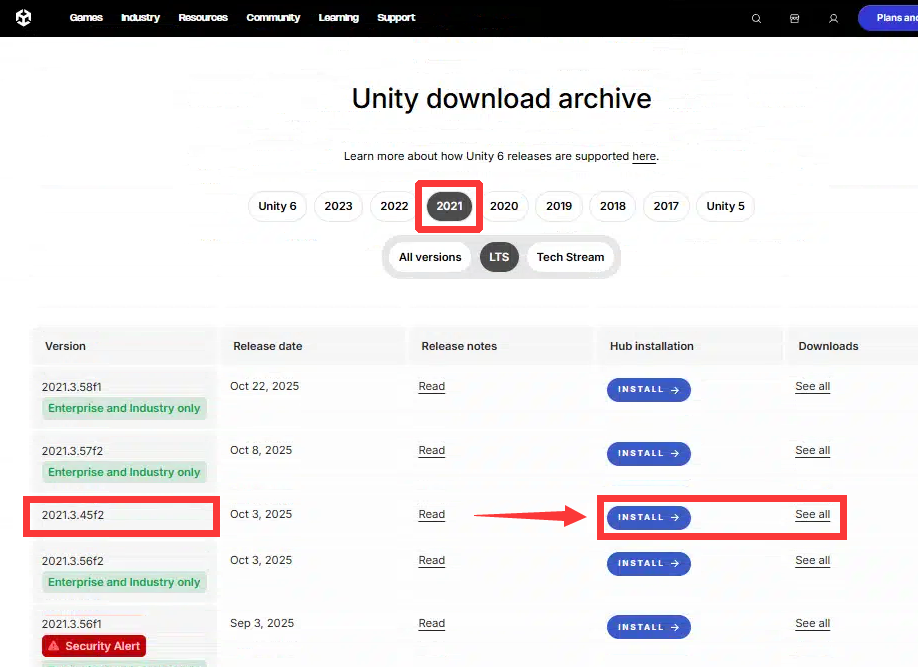Screen dimensions: 918x667
Task: Switch filter to Tech Stream
Action: (570, 257)
